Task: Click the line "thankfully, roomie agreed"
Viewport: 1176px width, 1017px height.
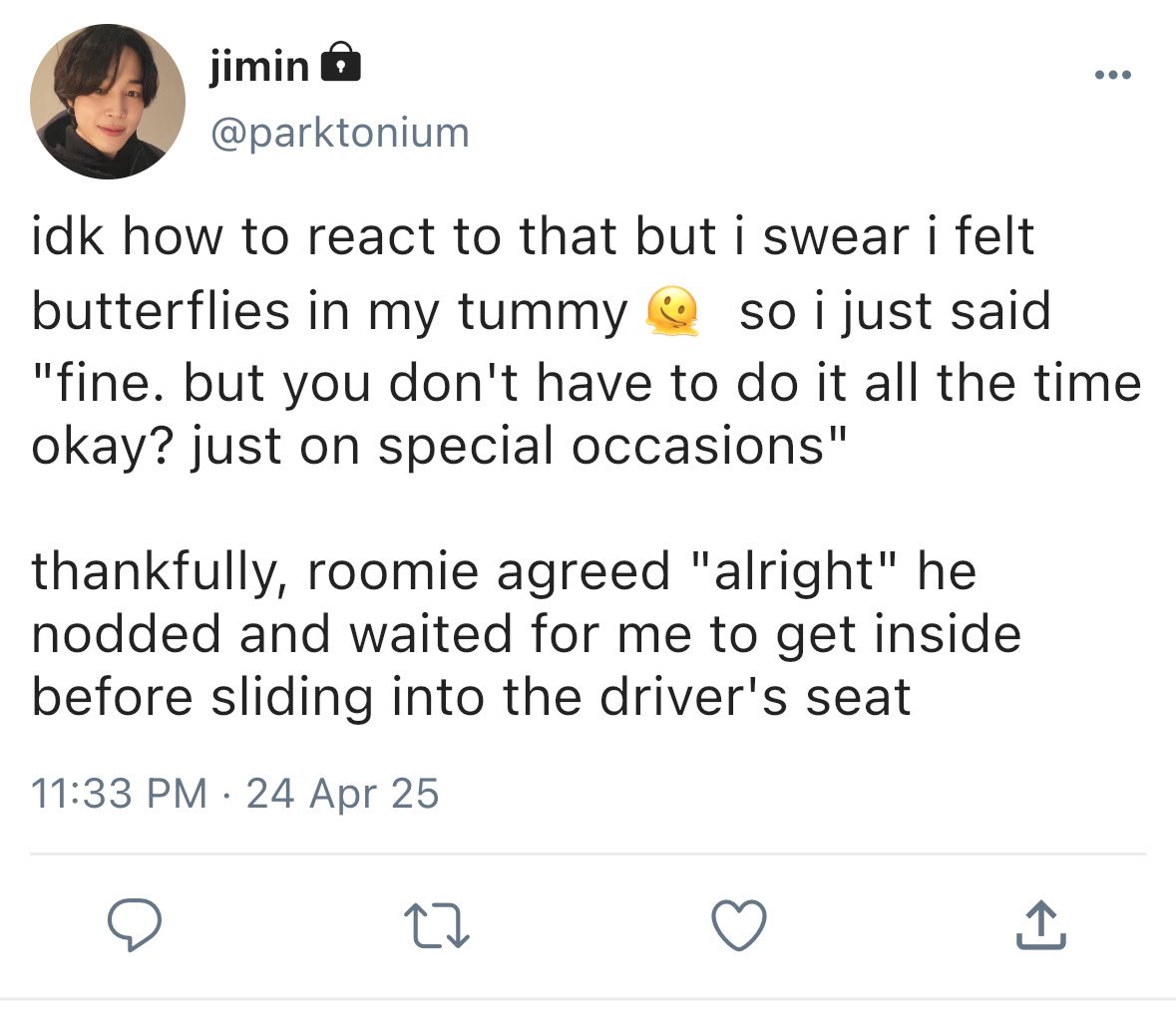Action: pos(350,572)
